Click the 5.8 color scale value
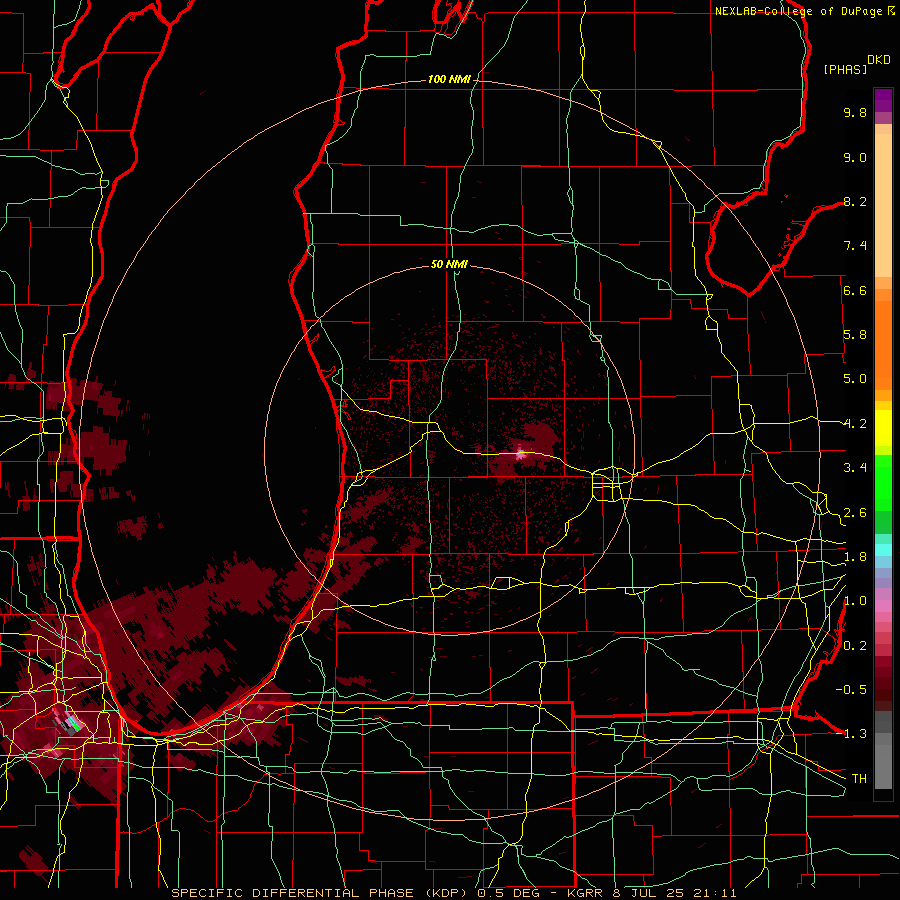The height and width of the screenshot is (900, 900). [x=855, y=335]
